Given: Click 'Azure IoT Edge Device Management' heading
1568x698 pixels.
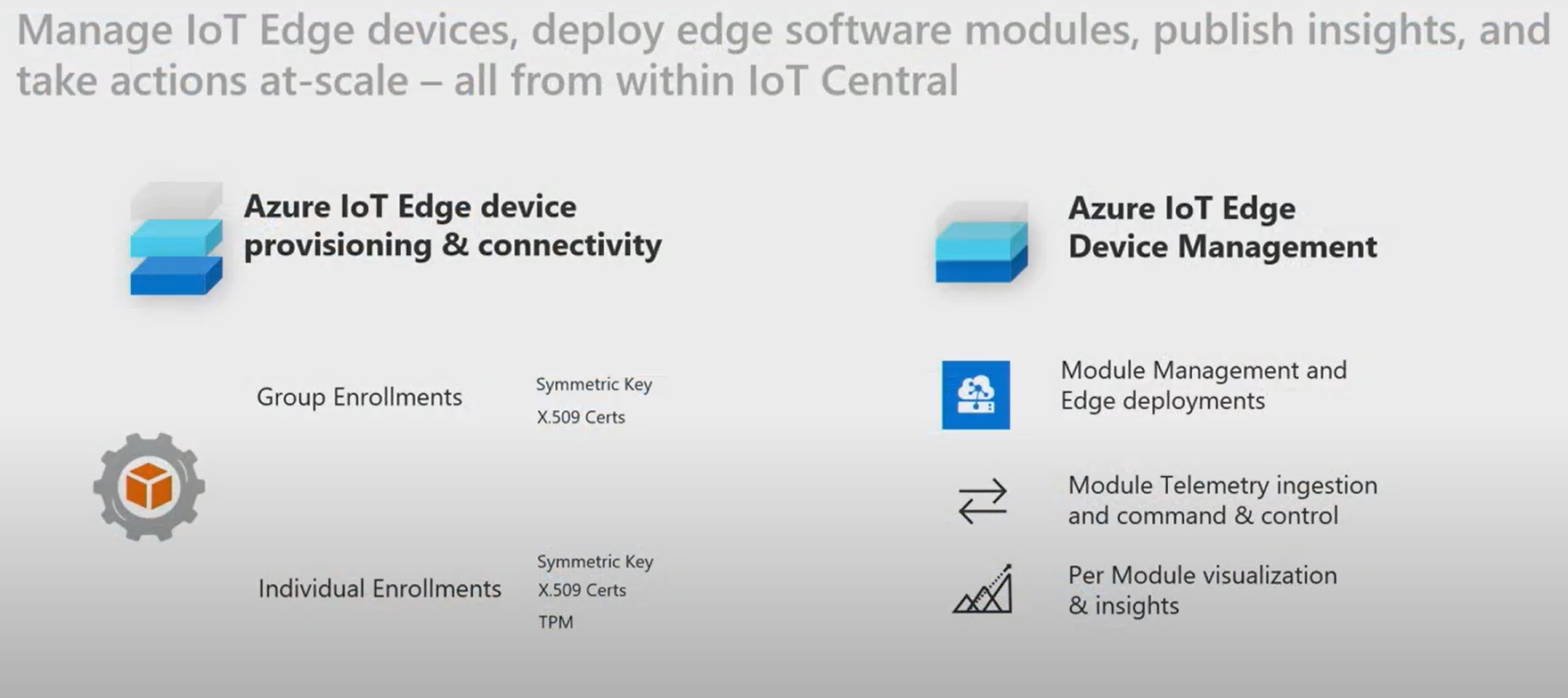Looking at the screenshot, I should coord(1222,227).
